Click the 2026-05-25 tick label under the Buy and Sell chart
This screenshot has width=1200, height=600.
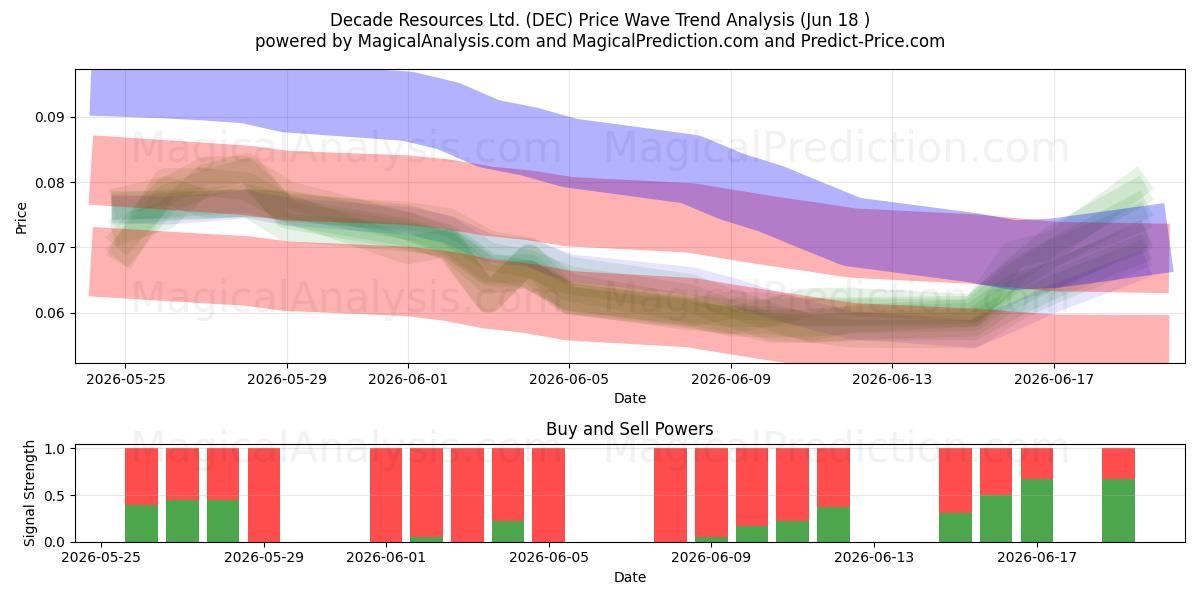pyautogui.click(x=101, y=558)
